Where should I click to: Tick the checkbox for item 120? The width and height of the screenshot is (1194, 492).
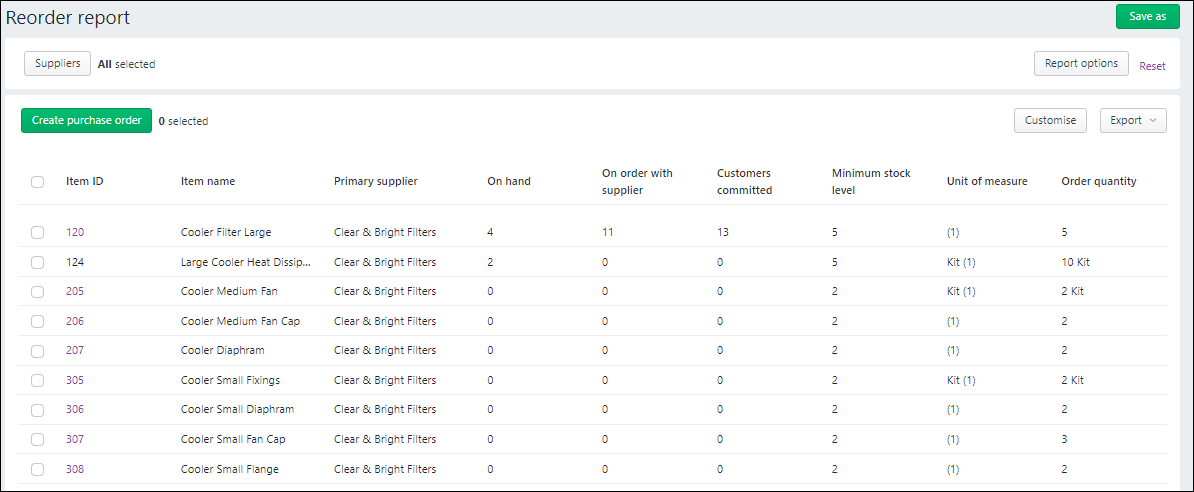[37, 232]
